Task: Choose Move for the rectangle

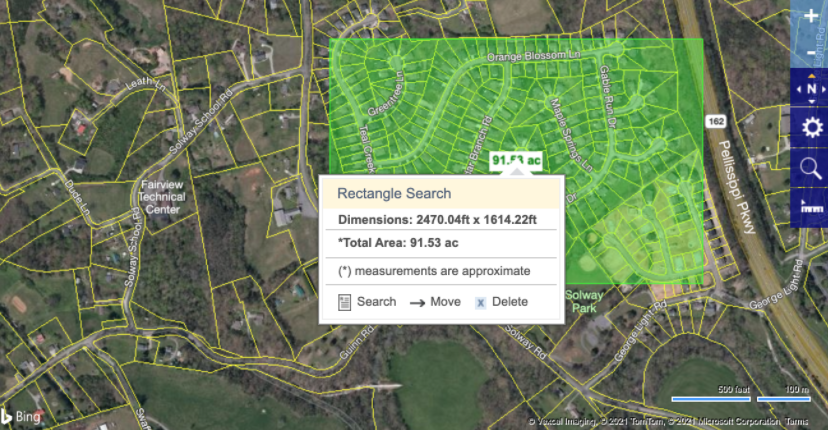Action: (445, 302)
